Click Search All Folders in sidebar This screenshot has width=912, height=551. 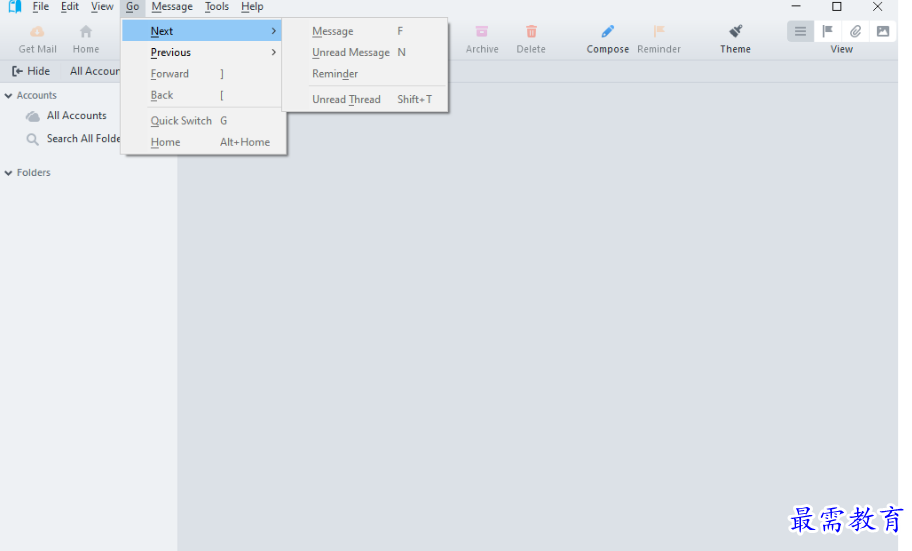tap(83, 138)
